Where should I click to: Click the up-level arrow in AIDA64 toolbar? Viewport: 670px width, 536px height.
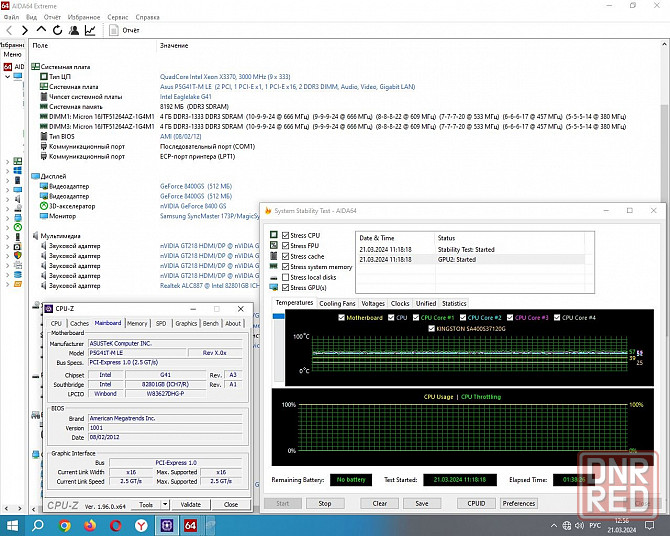(40, 31)
